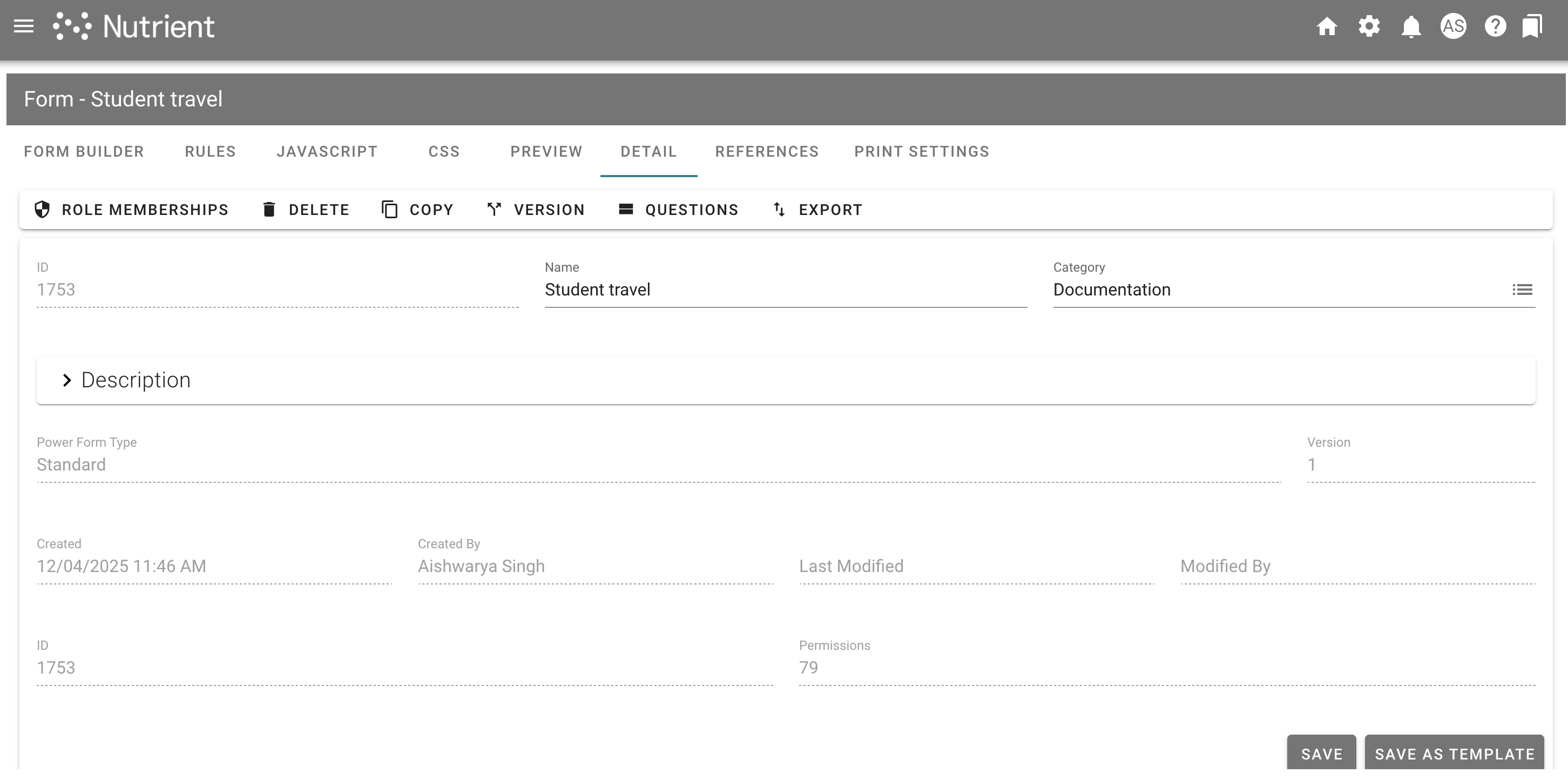Switch to the Form Builder tab
Screen dimensions: 1568x780
pos(83,152)
